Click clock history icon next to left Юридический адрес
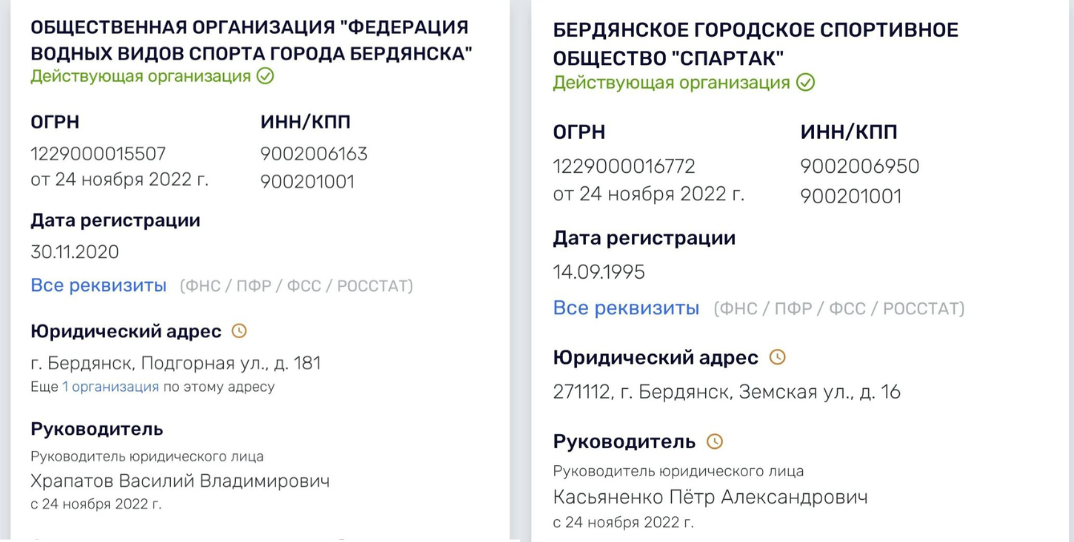 pyautogui.click(x=238, y=331)
